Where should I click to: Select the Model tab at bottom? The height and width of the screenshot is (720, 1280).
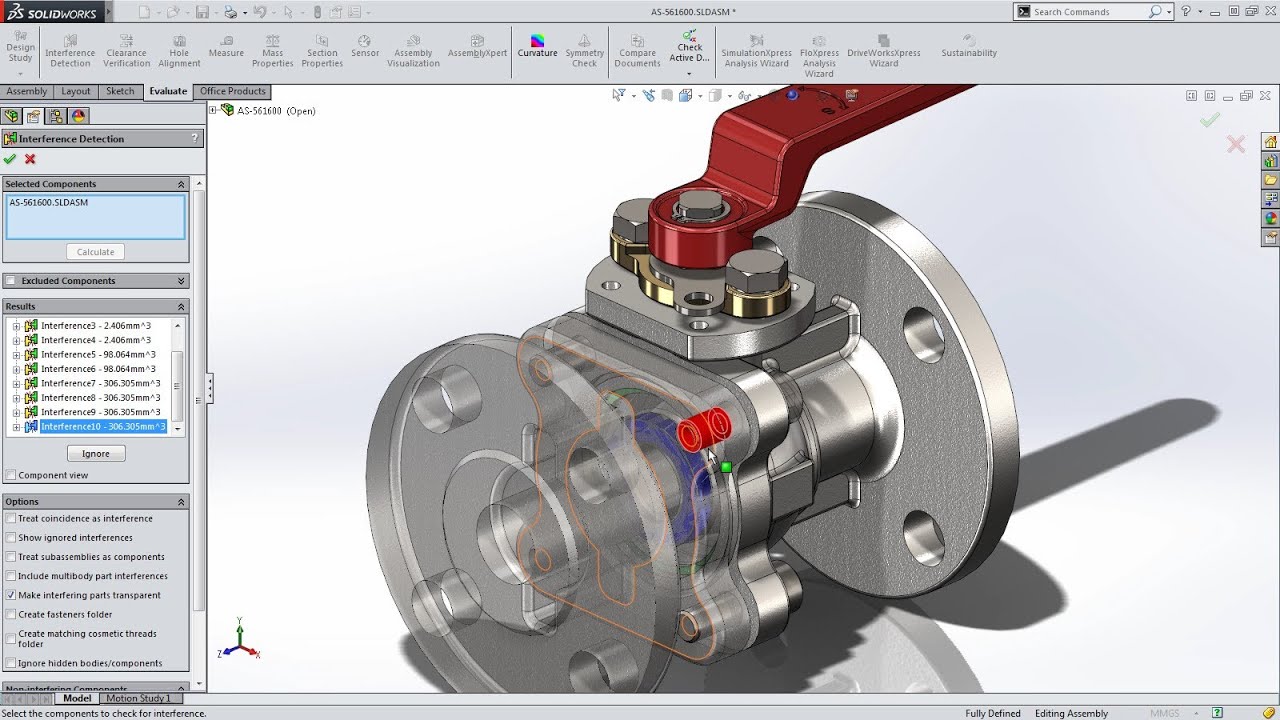click(x=77, y=698)
